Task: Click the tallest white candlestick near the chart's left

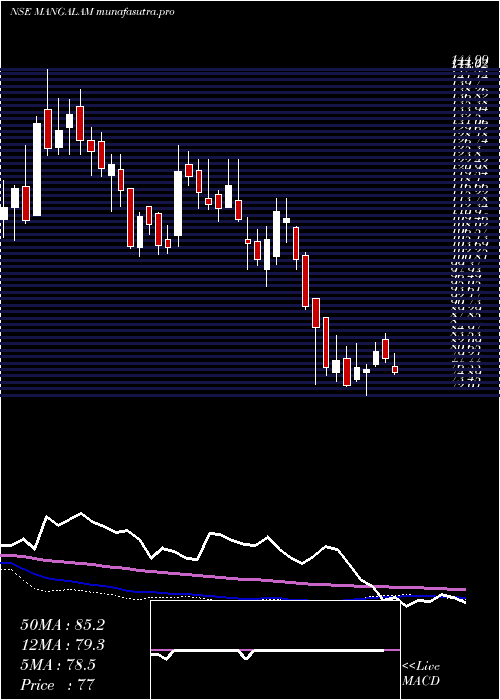Action: (x=37, y=166)
